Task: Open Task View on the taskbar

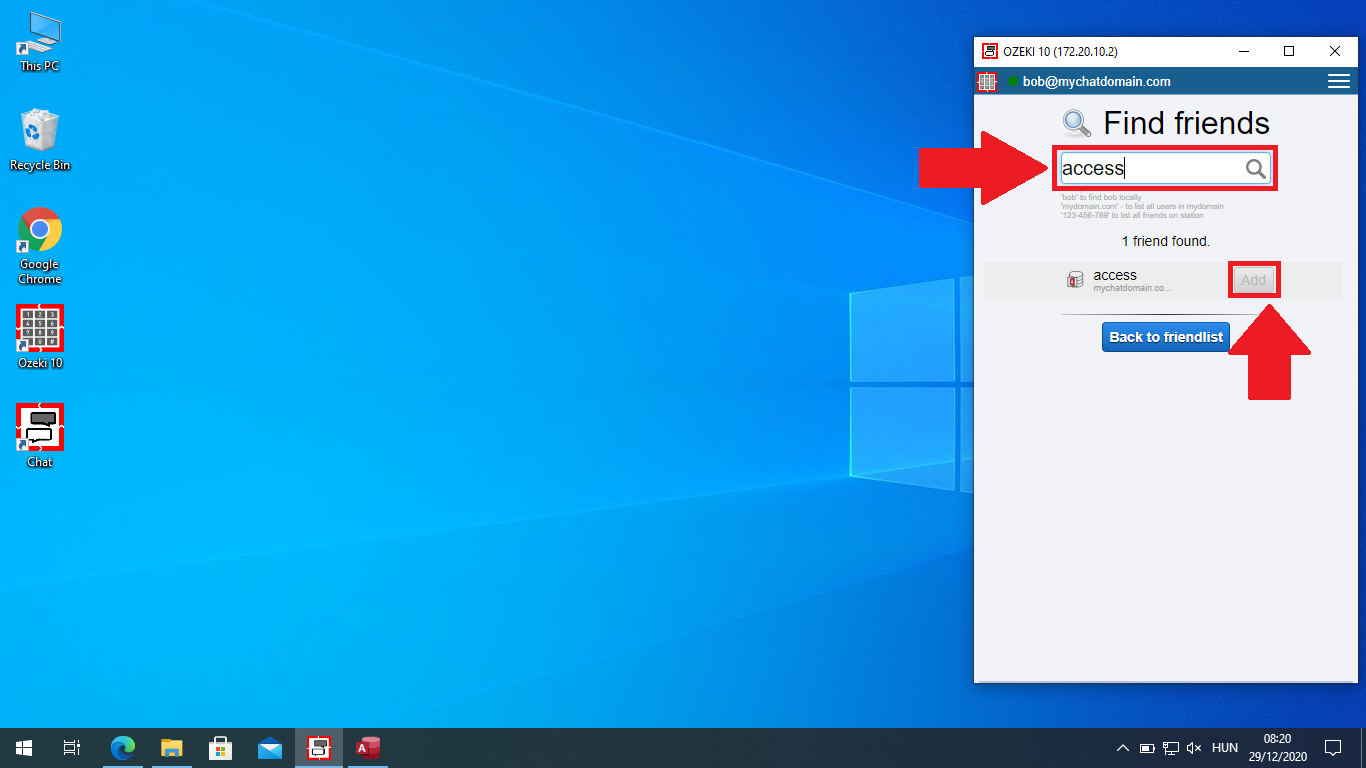Action: [x=72, y=748]
